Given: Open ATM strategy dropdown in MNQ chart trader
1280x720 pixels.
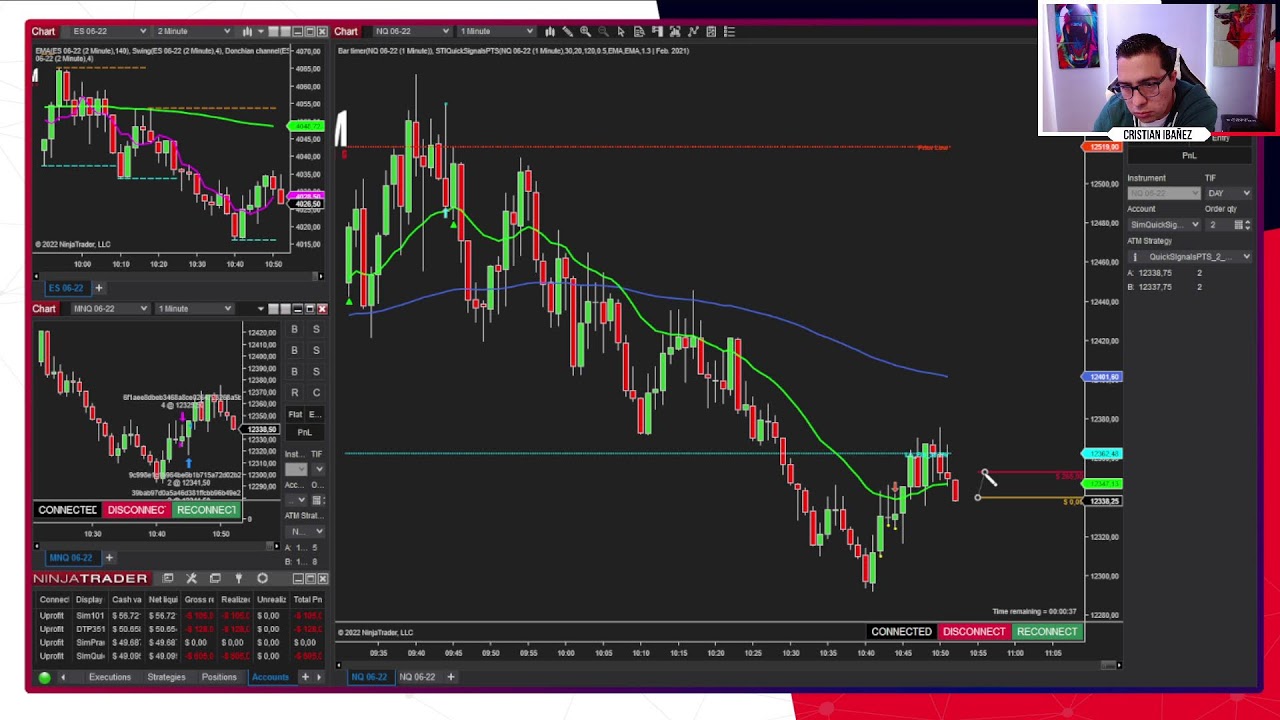Looking at the screenshot, I should 305,532.
